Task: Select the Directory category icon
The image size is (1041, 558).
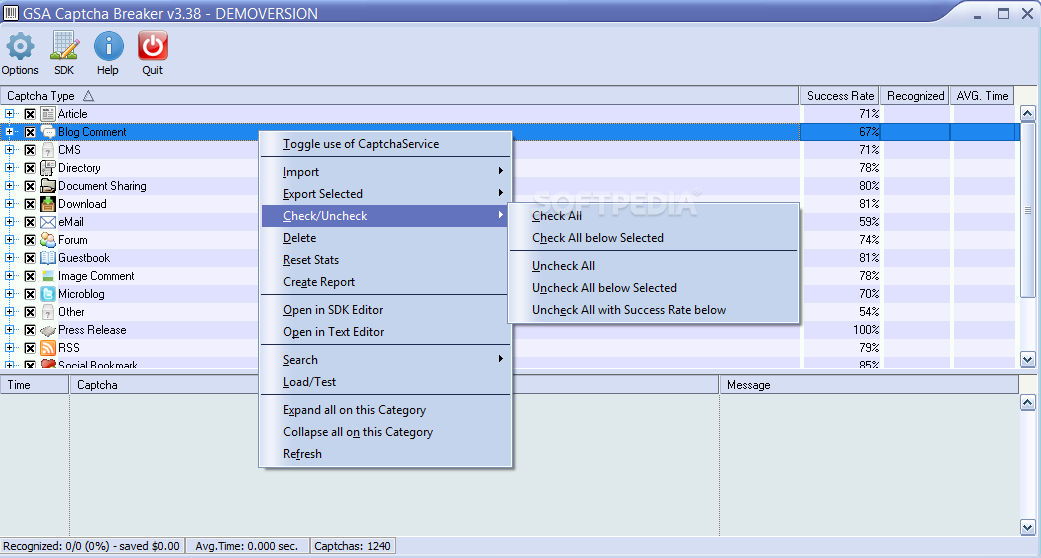Action: point(48,168)
